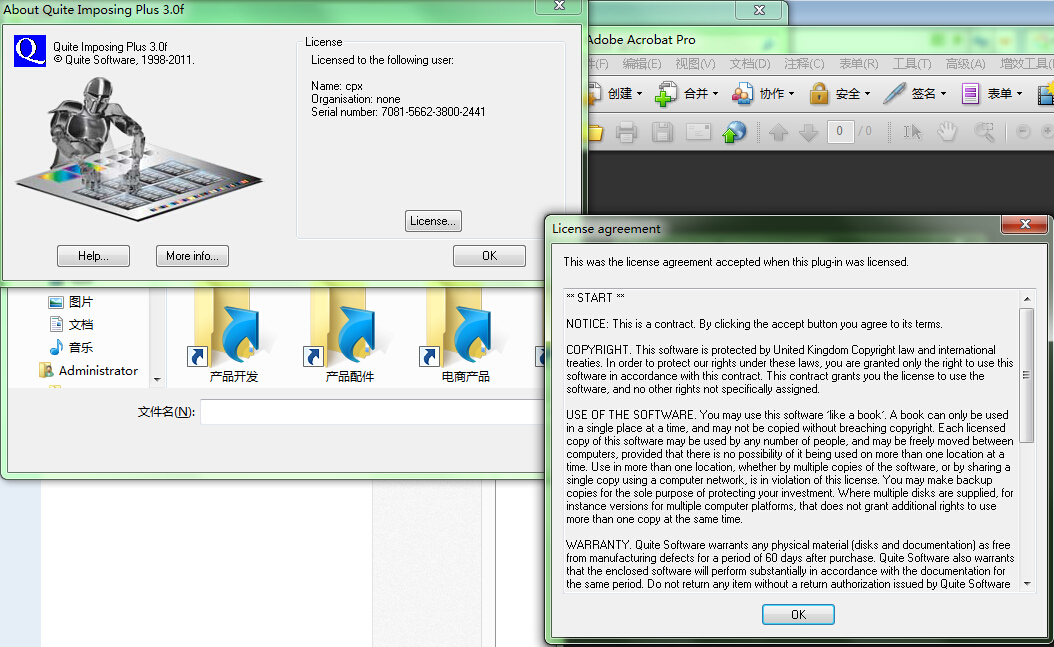Click the Quite Imposing Q logo icon

coord(30,51)
